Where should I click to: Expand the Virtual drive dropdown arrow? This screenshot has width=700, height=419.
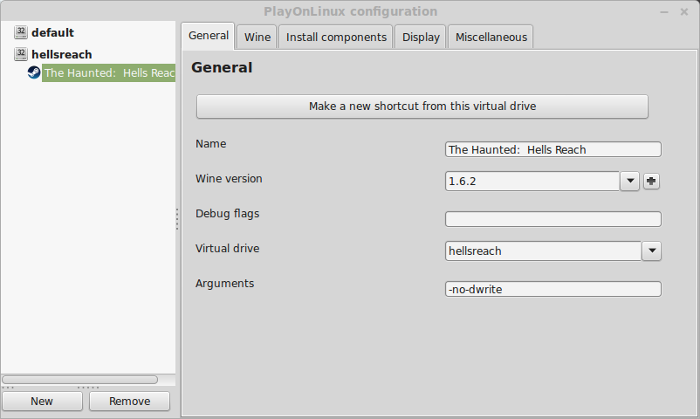(x=652, y=251)
